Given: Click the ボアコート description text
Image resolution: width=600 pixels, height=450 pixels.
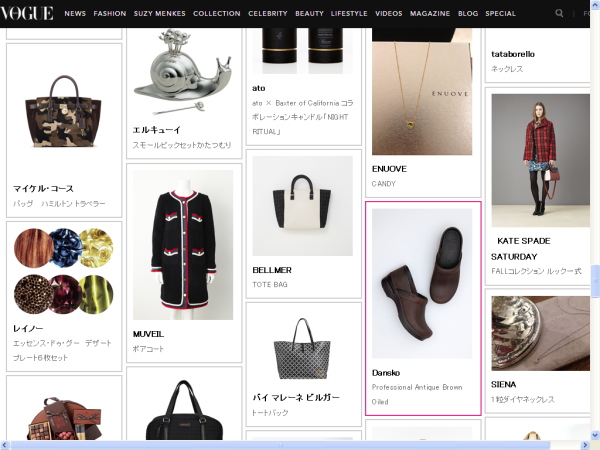Looking at the screenshot, I should click(148, 349).
